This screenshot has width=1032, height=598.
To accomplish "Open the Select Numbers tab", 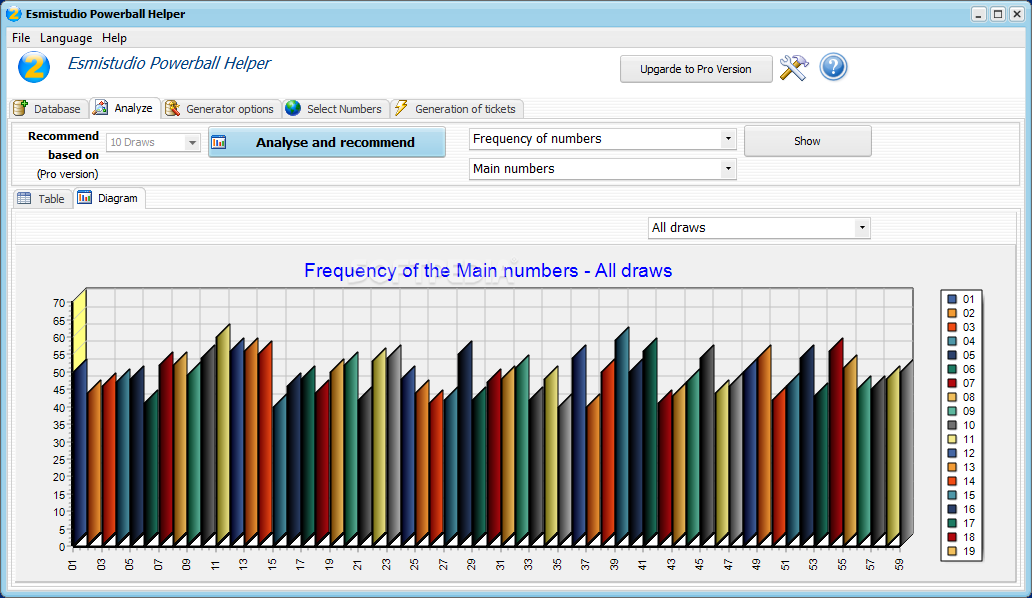I will coord(335,109).
